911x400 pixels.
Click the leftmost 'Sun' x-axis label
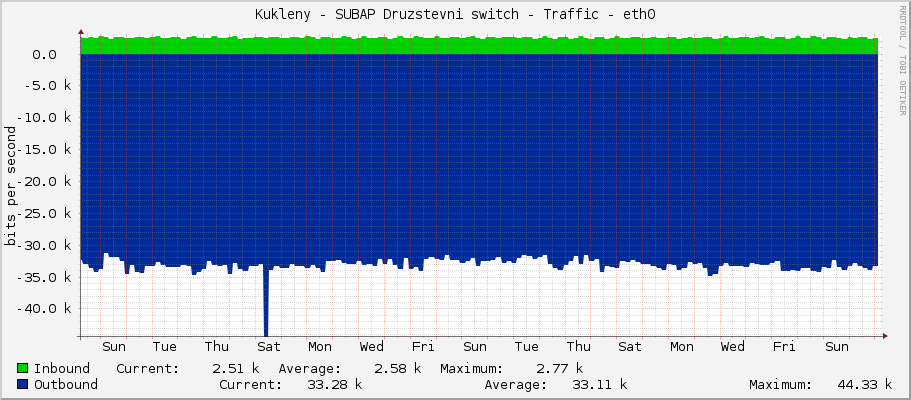point(113,347)
